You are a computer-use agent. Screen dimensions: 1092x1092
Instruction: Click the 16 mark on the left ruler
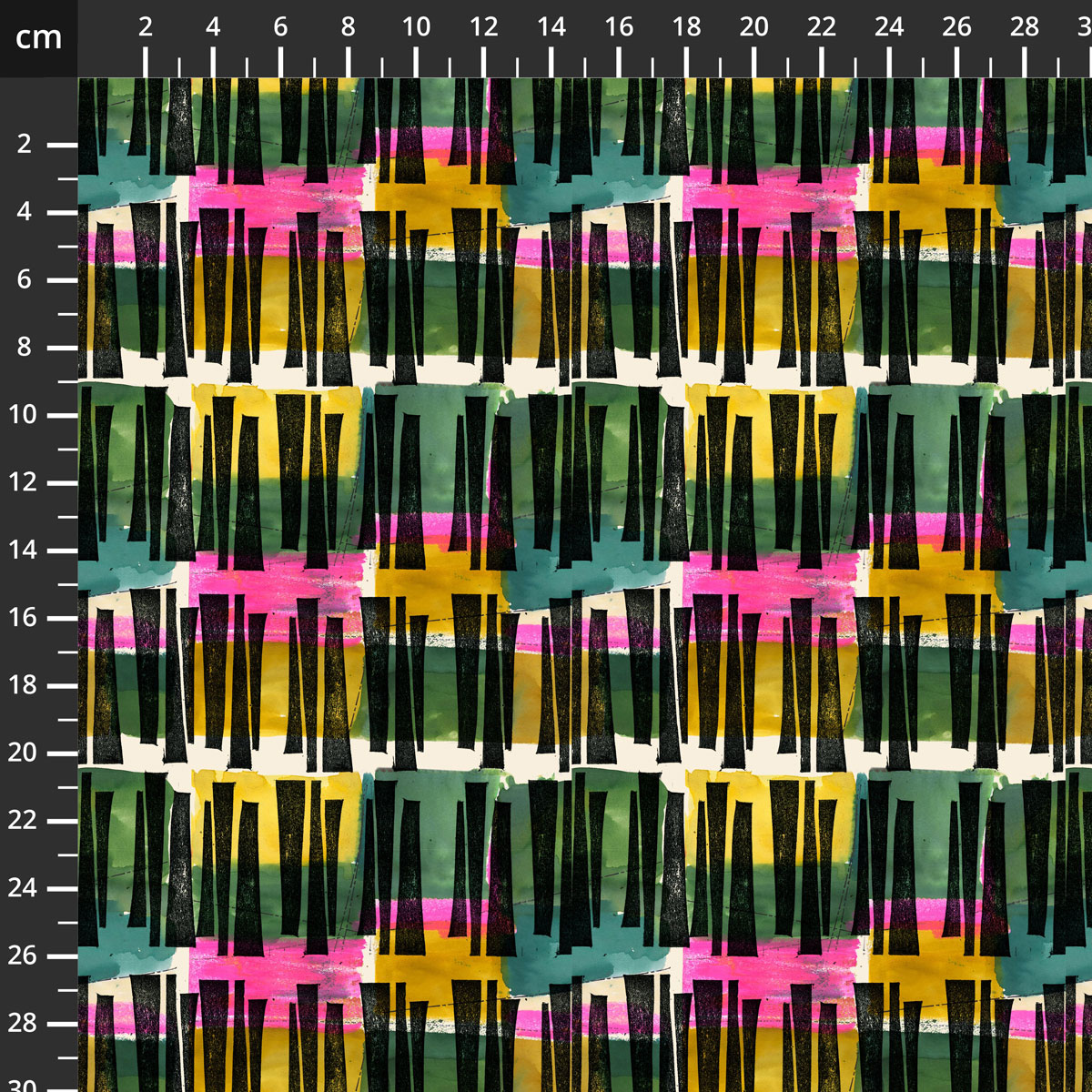[25, 618]
